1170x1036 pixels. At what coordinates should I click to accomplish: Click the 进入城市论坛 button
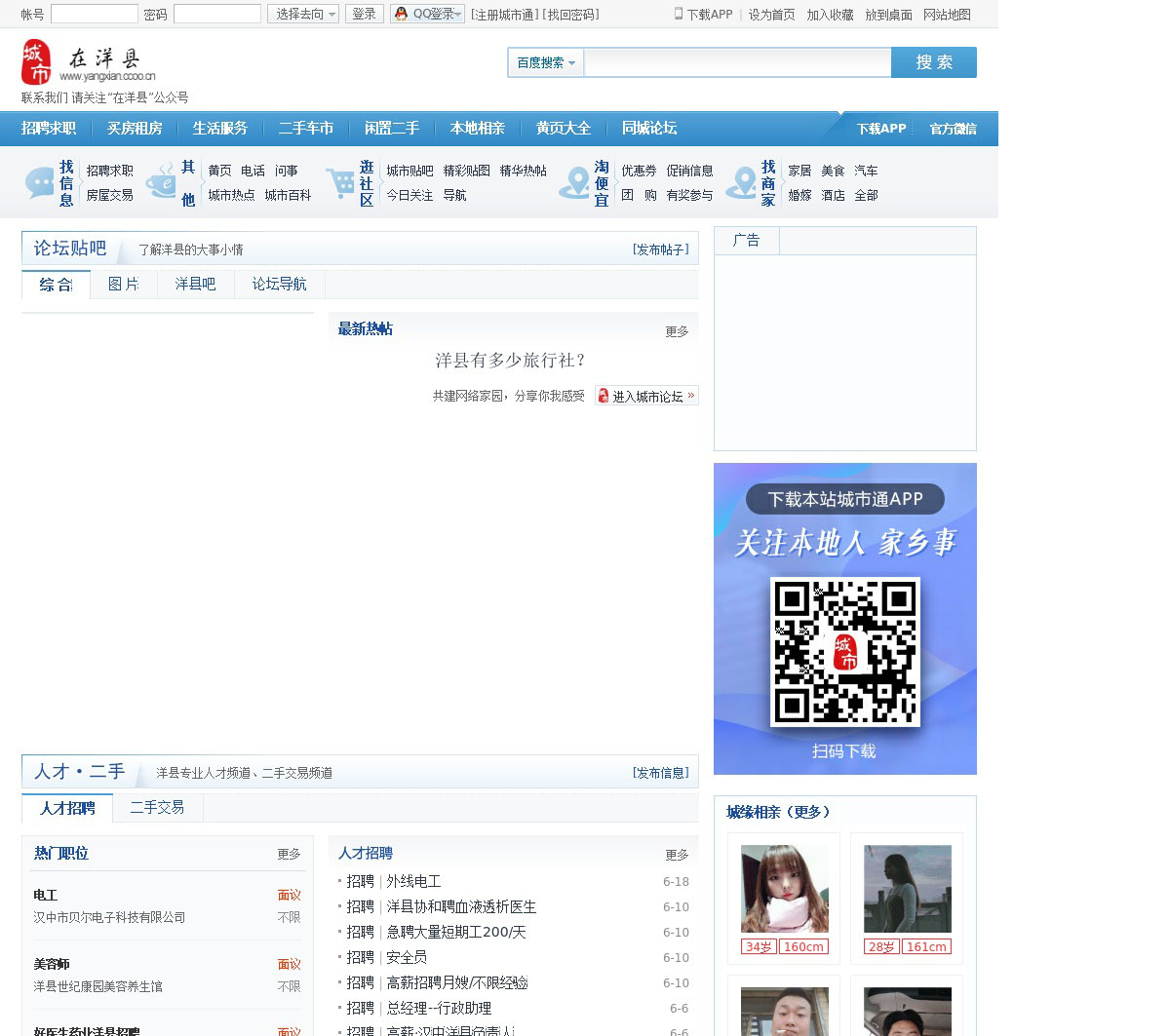646,396
